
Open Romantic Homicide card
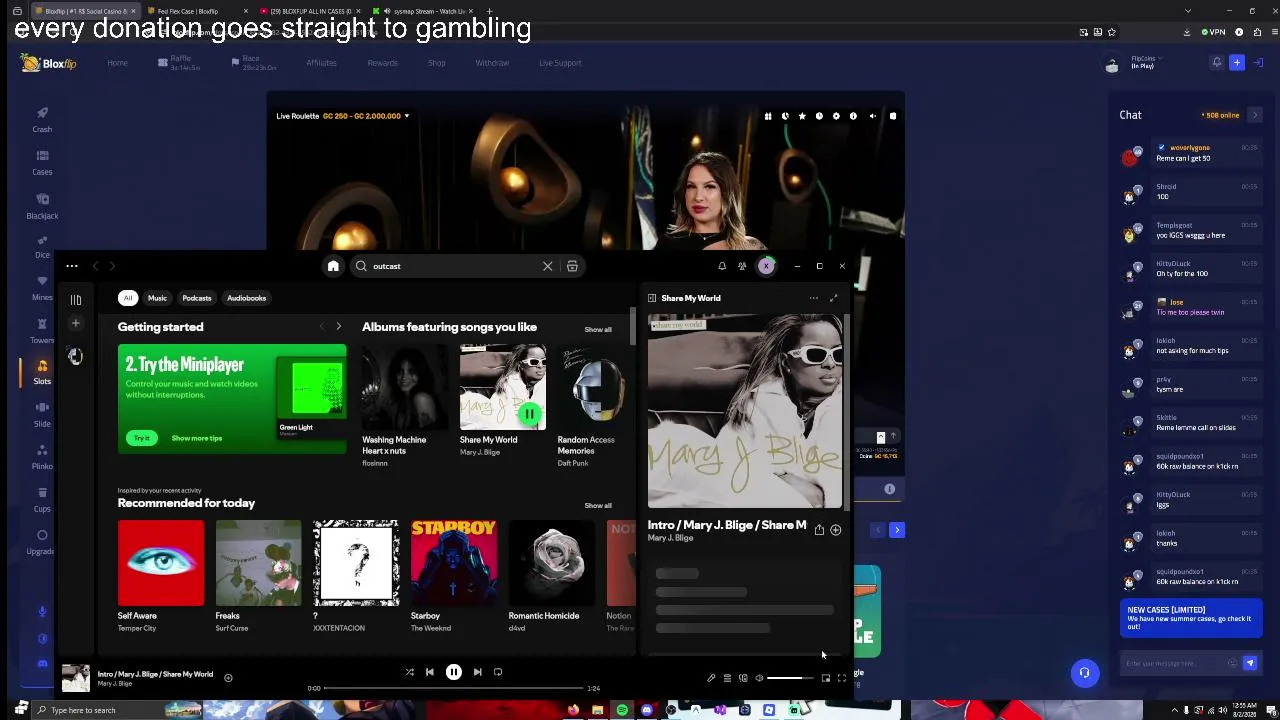coord(551,577)
